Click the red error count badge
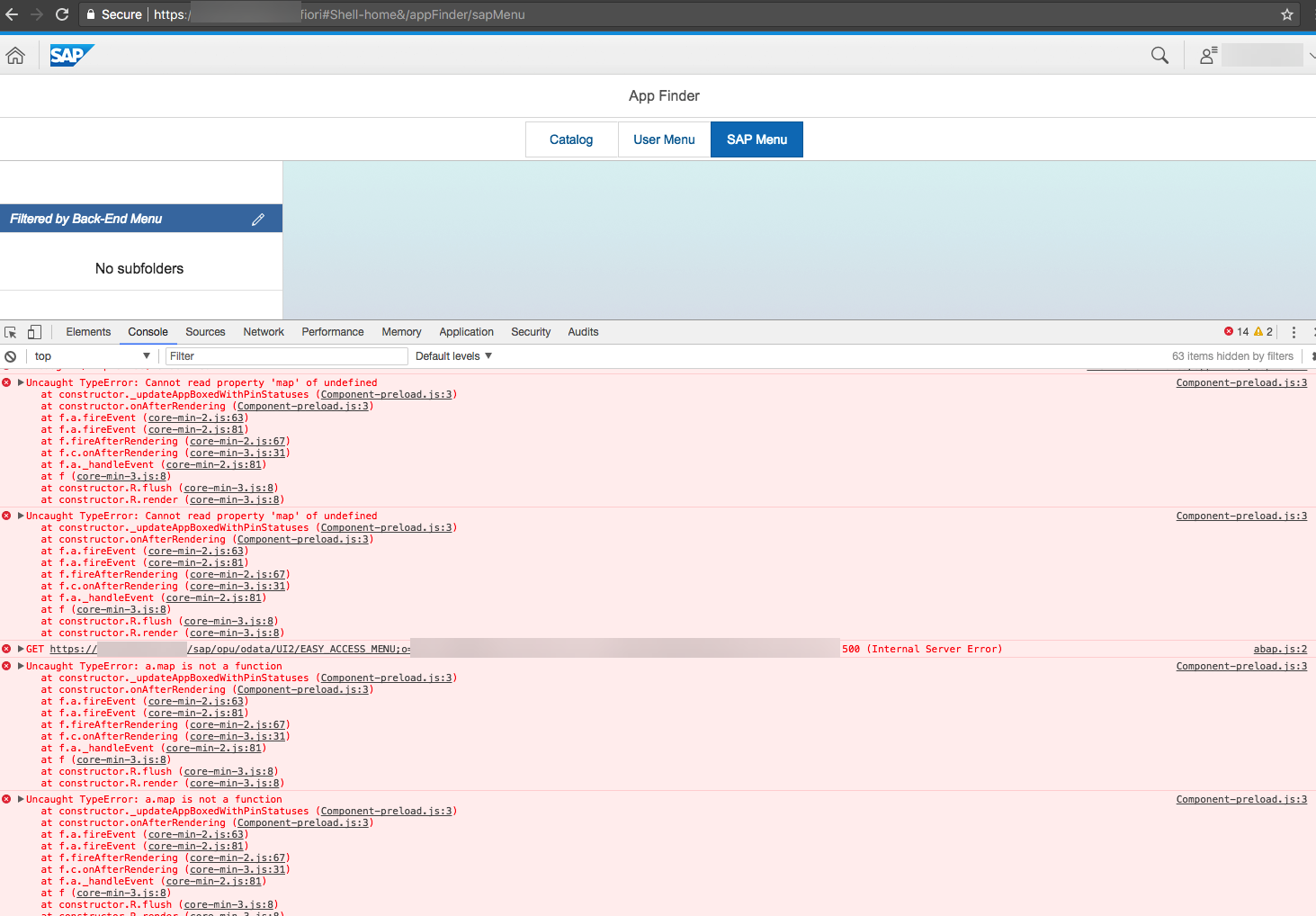 click(1236, 332)
